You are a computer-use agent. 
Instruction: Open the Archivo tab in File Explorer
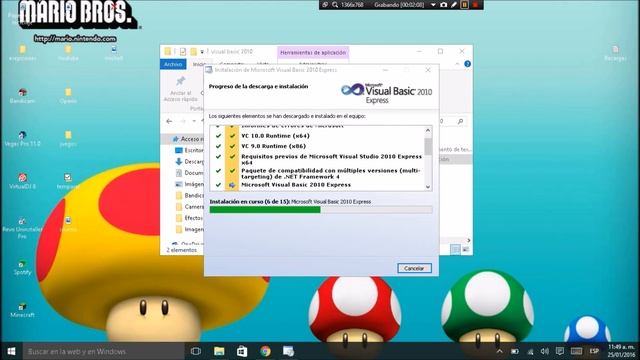[x=173, y=64]
